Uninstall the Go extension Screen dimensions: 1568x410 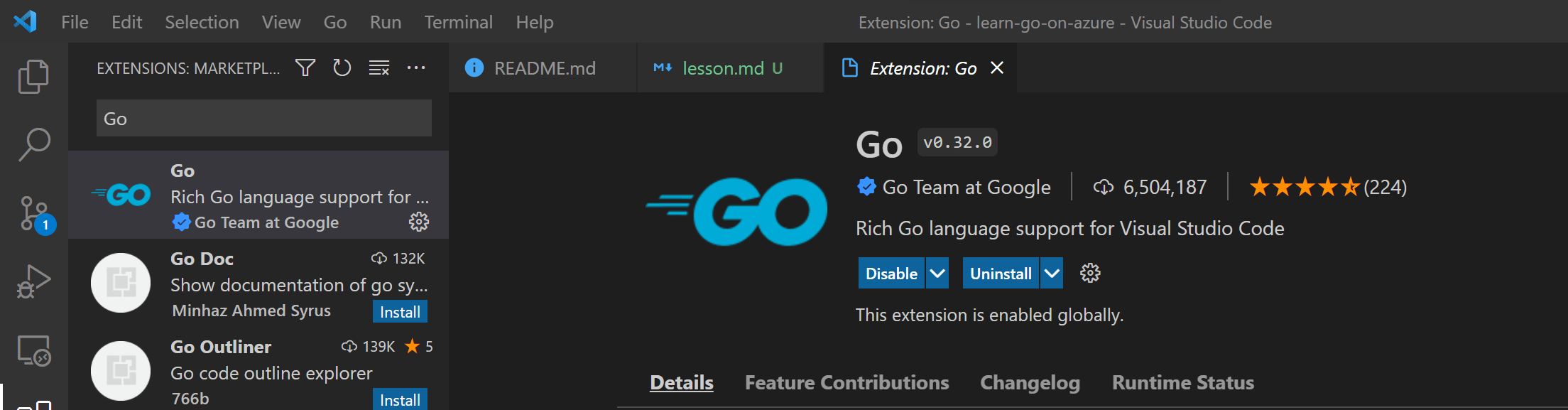[x=1001, y=273]
